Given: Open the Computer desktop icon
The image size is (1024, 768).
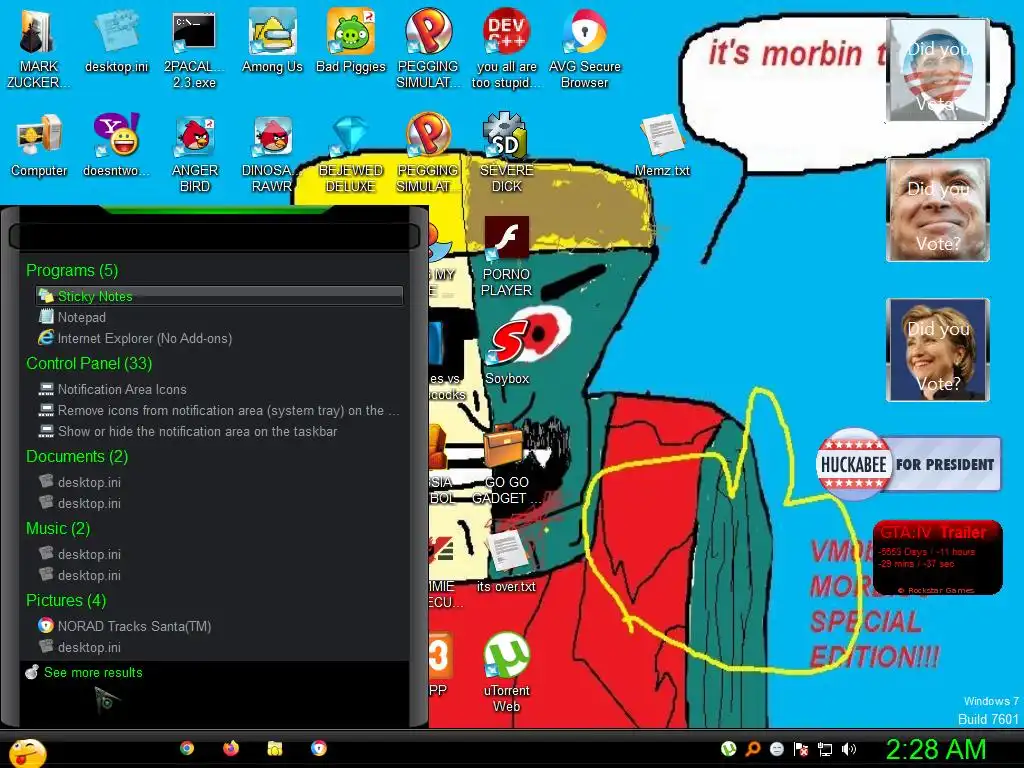Looking at the screenshot, I should click(39, 145).
